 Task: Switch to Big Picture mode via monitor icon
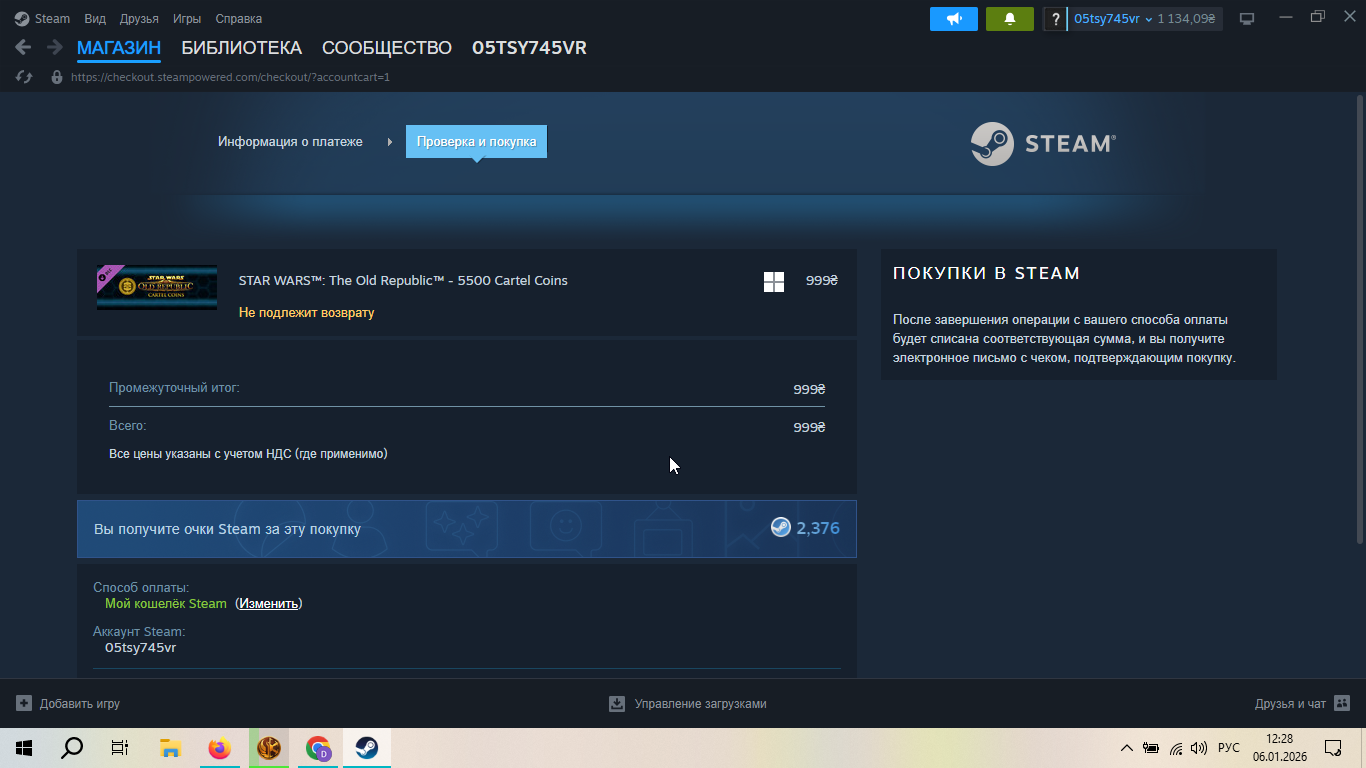pyautogui.click(x=1247, y=19)
